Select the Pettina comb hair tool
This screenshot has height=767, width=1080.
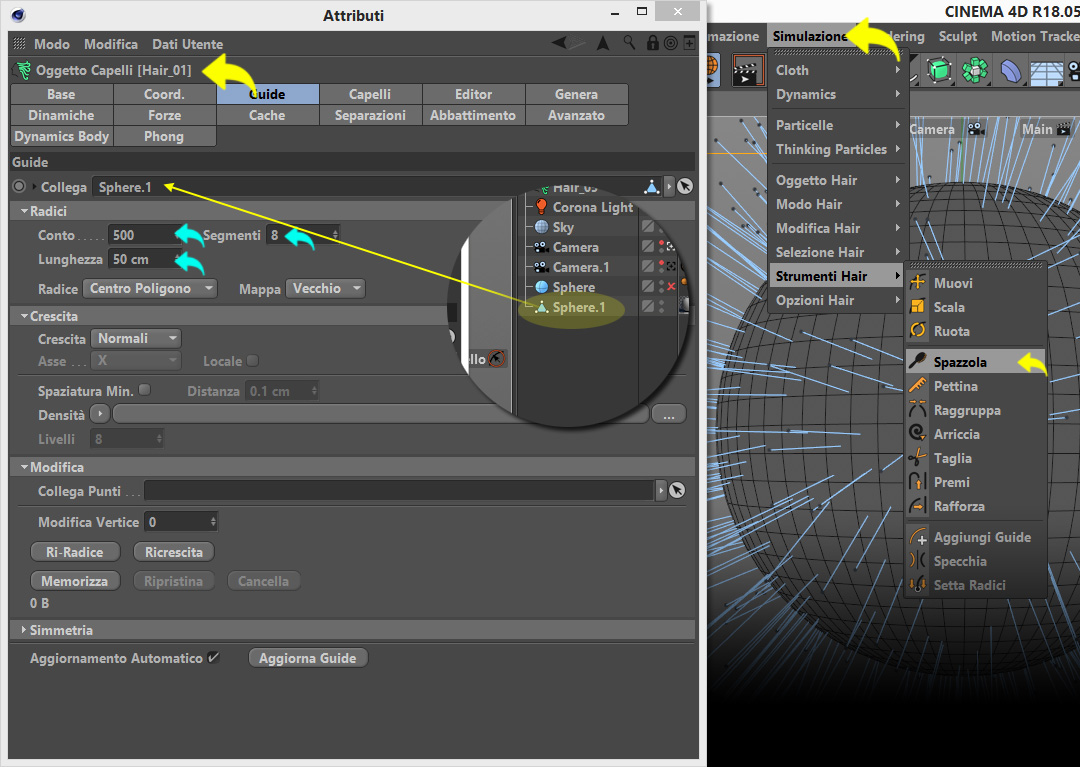pyautogui.click(x=975, y=386)
